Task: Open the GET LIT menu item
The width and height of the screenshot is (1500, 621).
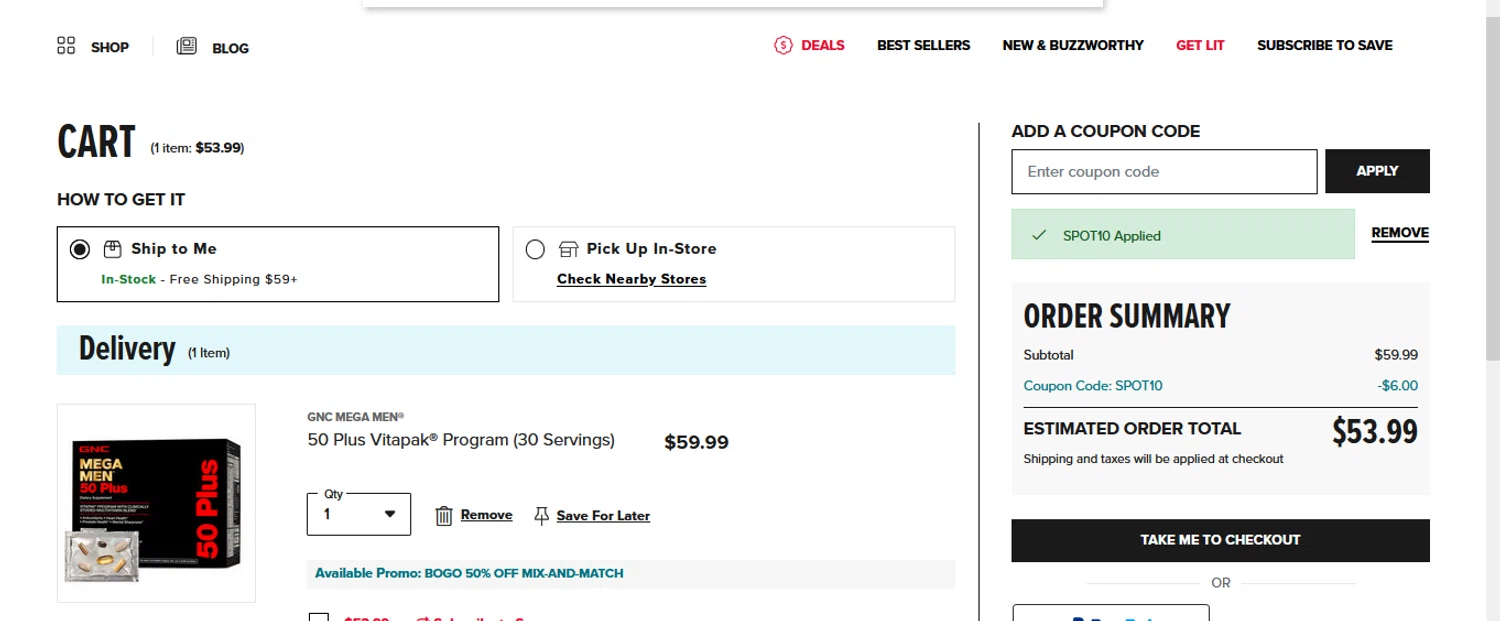Action: point(1200,45)
